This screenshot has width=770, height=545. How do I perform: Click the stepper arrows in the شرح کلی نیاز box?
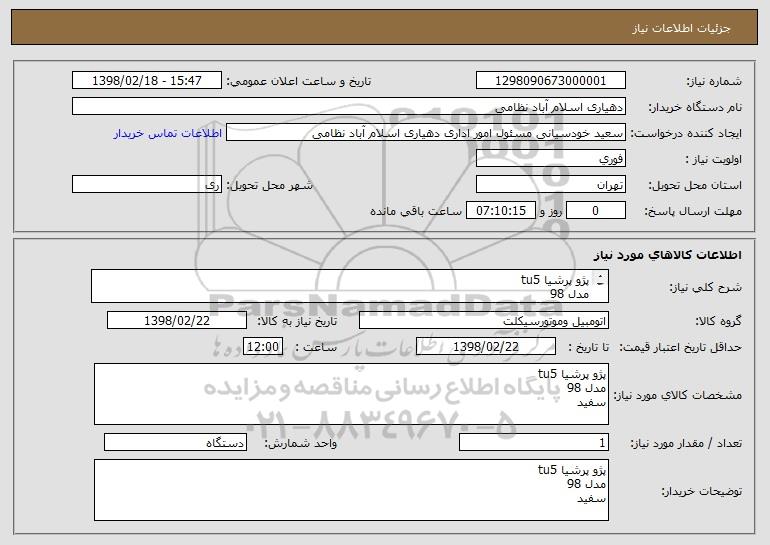(x=600, y=280)
